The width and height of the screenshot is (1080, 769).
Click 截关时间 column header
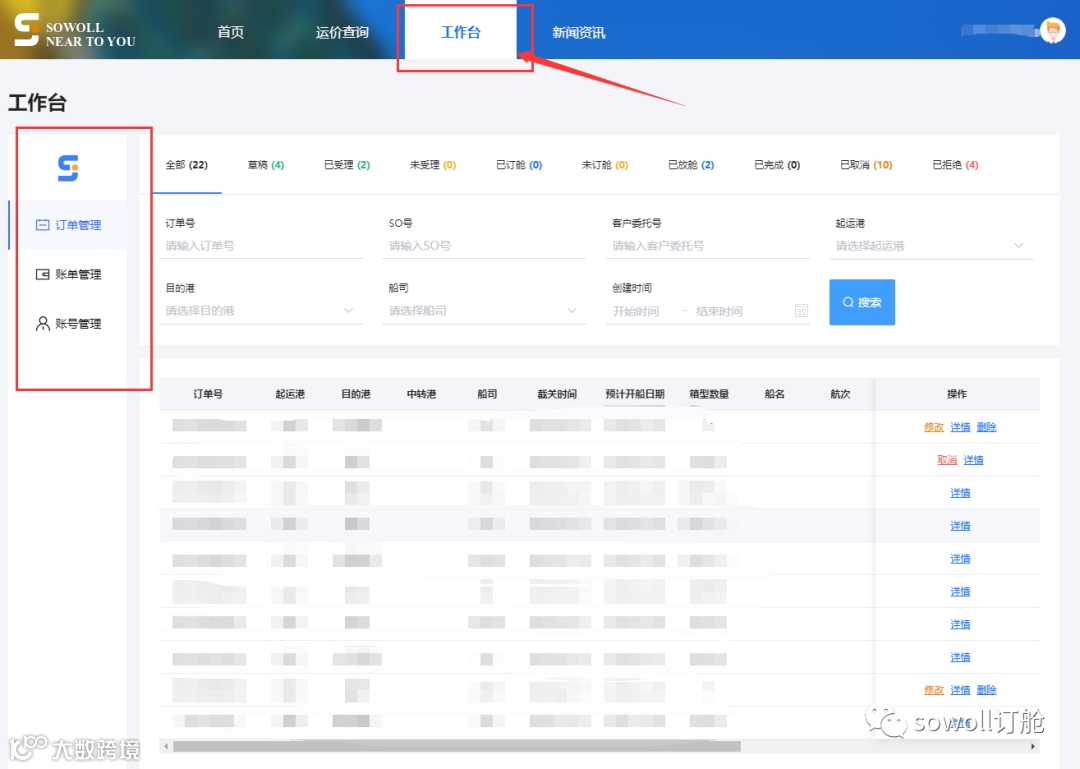click(x=557, y=394)
